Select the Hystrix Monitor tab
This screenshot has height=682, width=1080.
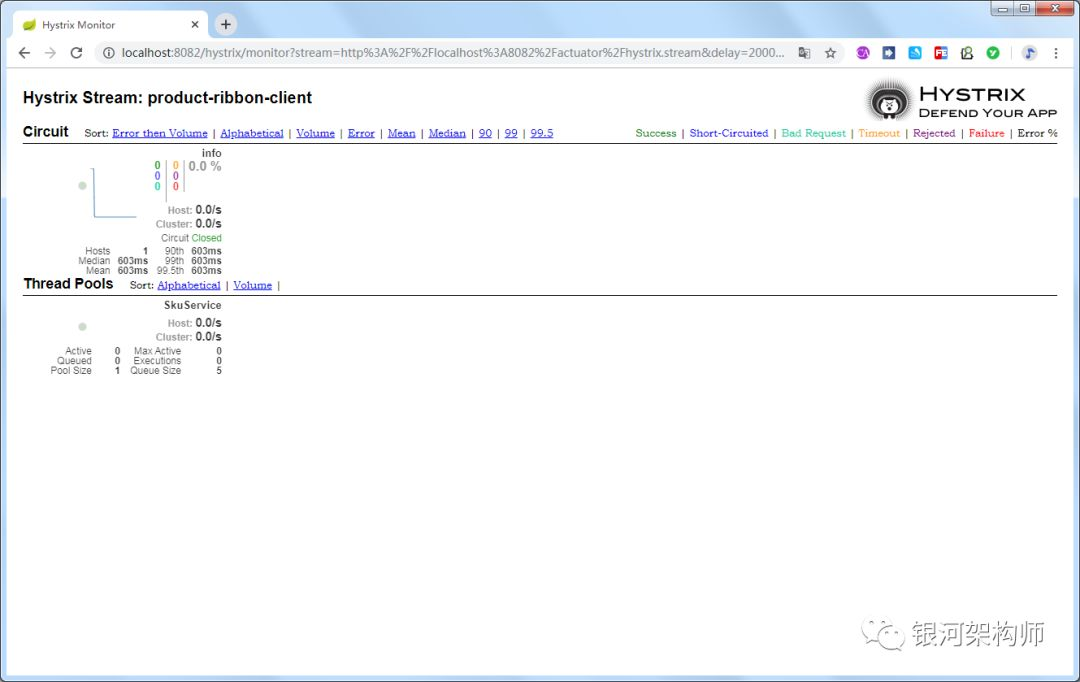(x=110, y=25)
